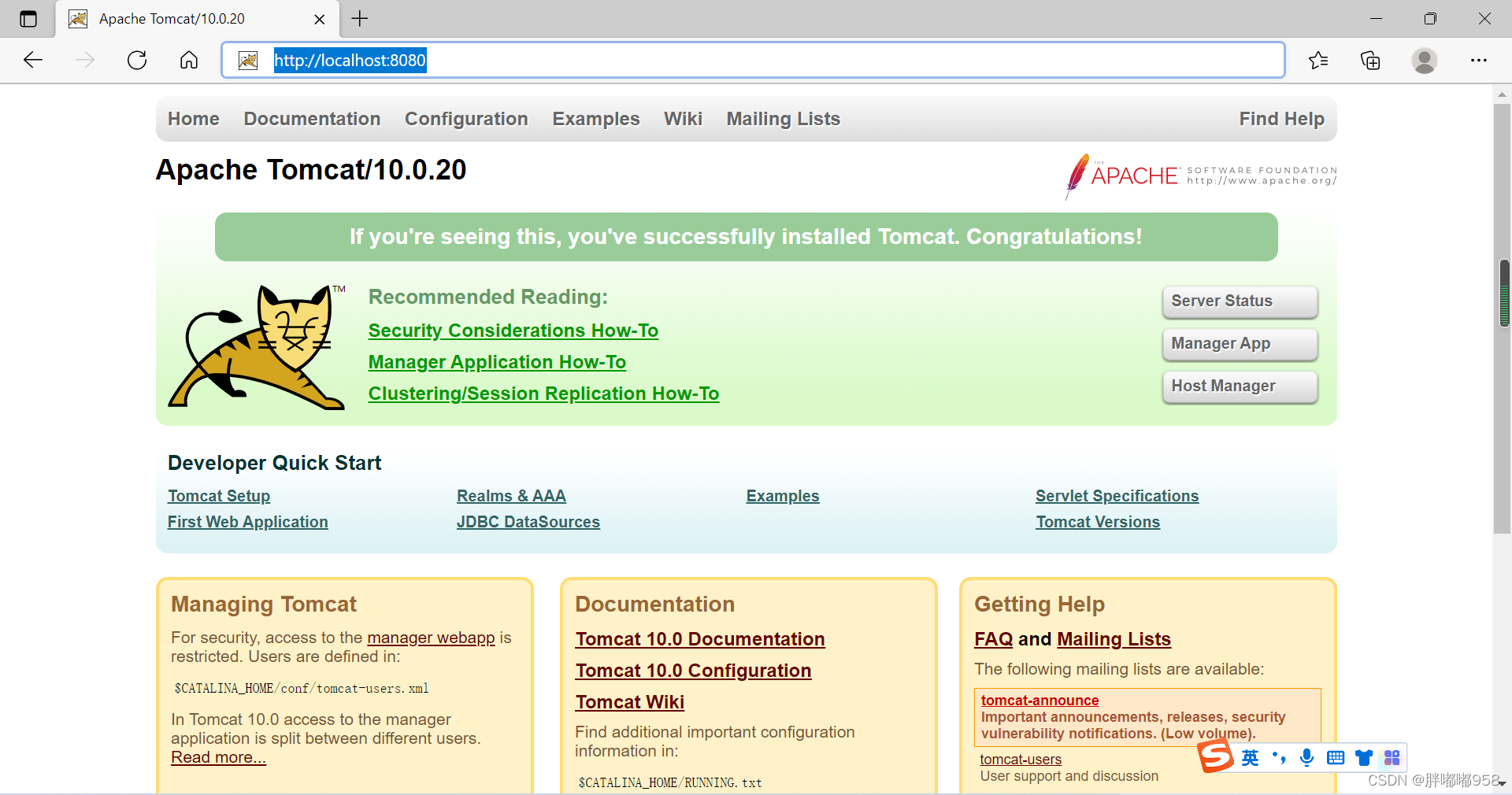Click the scrollbar down arrow
Viewport: 1512px width, 795px height.
pos(1503,784)
